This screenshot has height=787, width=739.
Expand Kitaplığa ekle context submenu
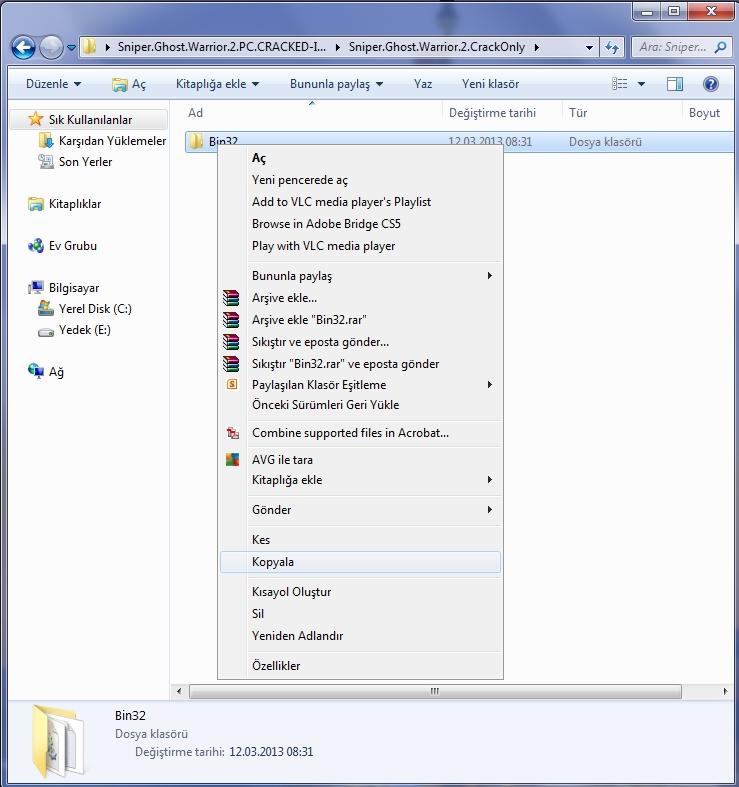click(360, 480)
